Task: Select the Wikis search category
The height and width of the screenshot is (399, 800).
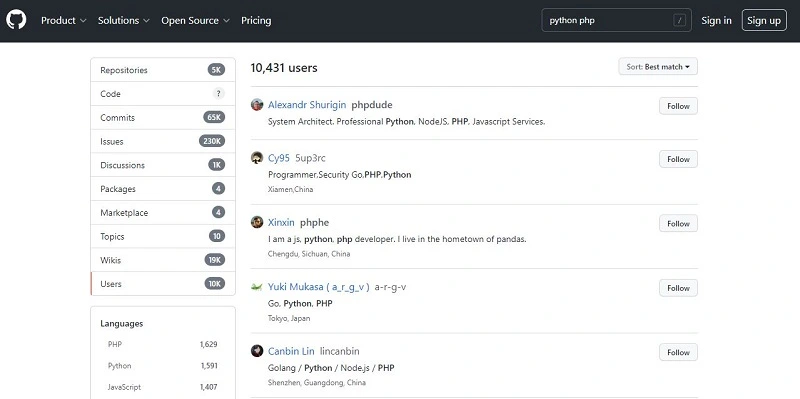Action: (x=163, y=260)
